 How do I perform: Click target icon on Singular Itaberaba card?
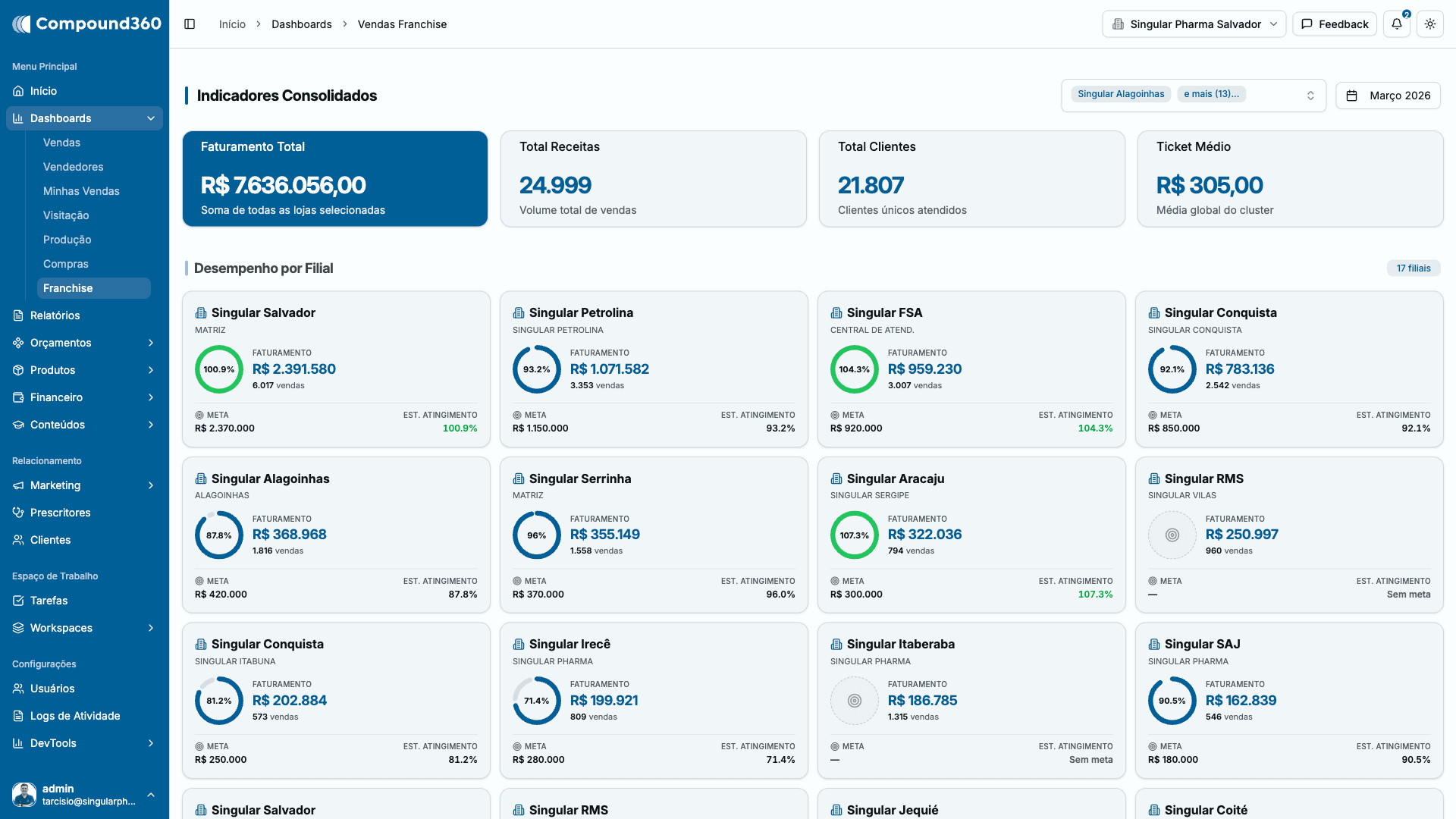pos(855,701)
